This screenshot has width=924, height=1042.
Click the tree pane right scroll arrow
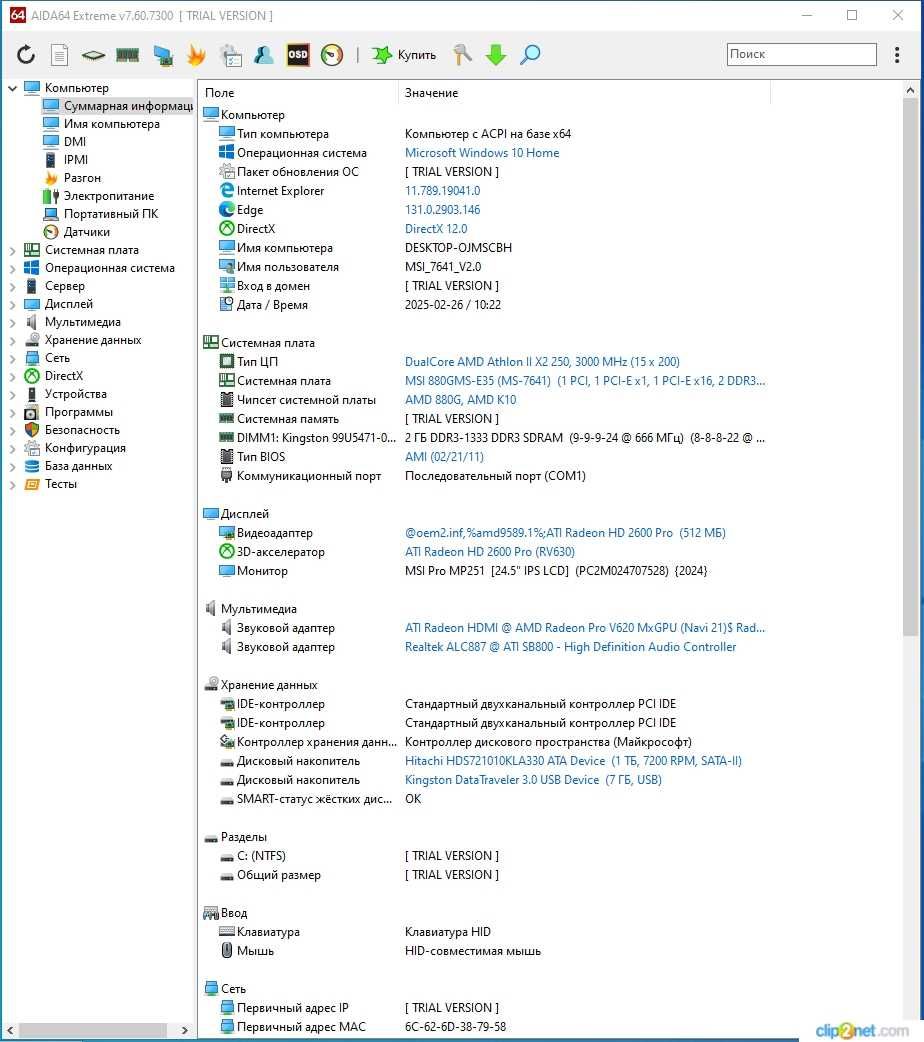(x=185, y=1030)
